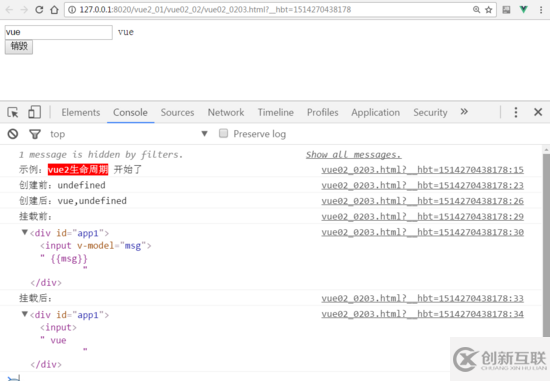Click the 销毁 button

coord(19,47)
